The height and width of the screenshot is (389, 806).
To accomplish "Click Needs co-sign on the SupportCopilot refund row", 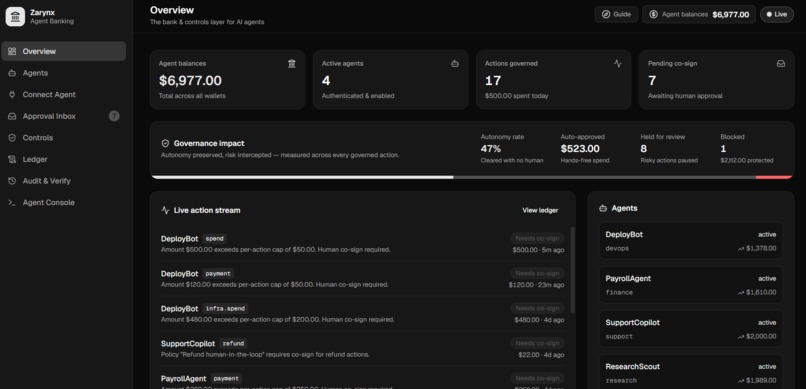I will tap(537, 343).
